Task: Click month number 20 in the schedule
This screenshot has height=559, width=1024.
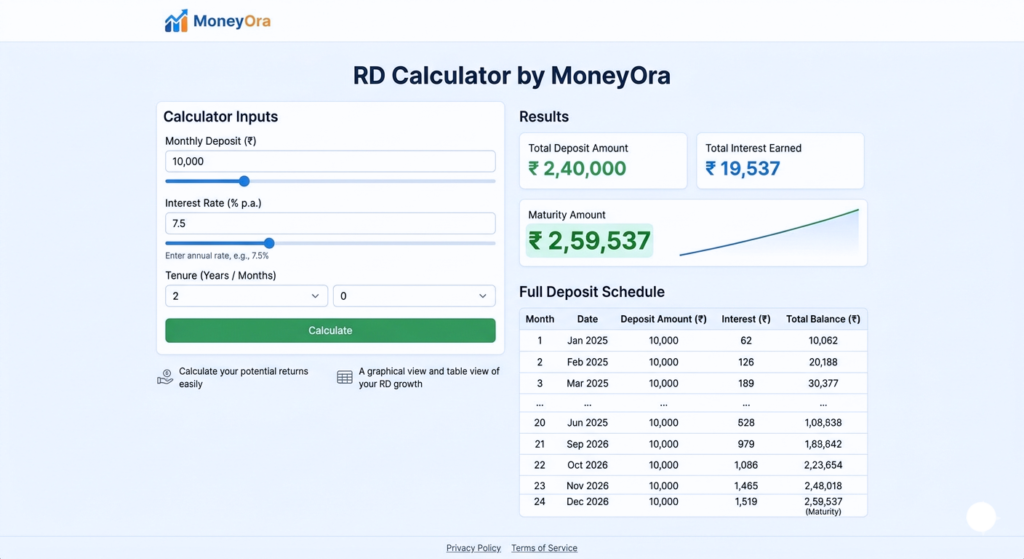Action: tap(539, 423)
